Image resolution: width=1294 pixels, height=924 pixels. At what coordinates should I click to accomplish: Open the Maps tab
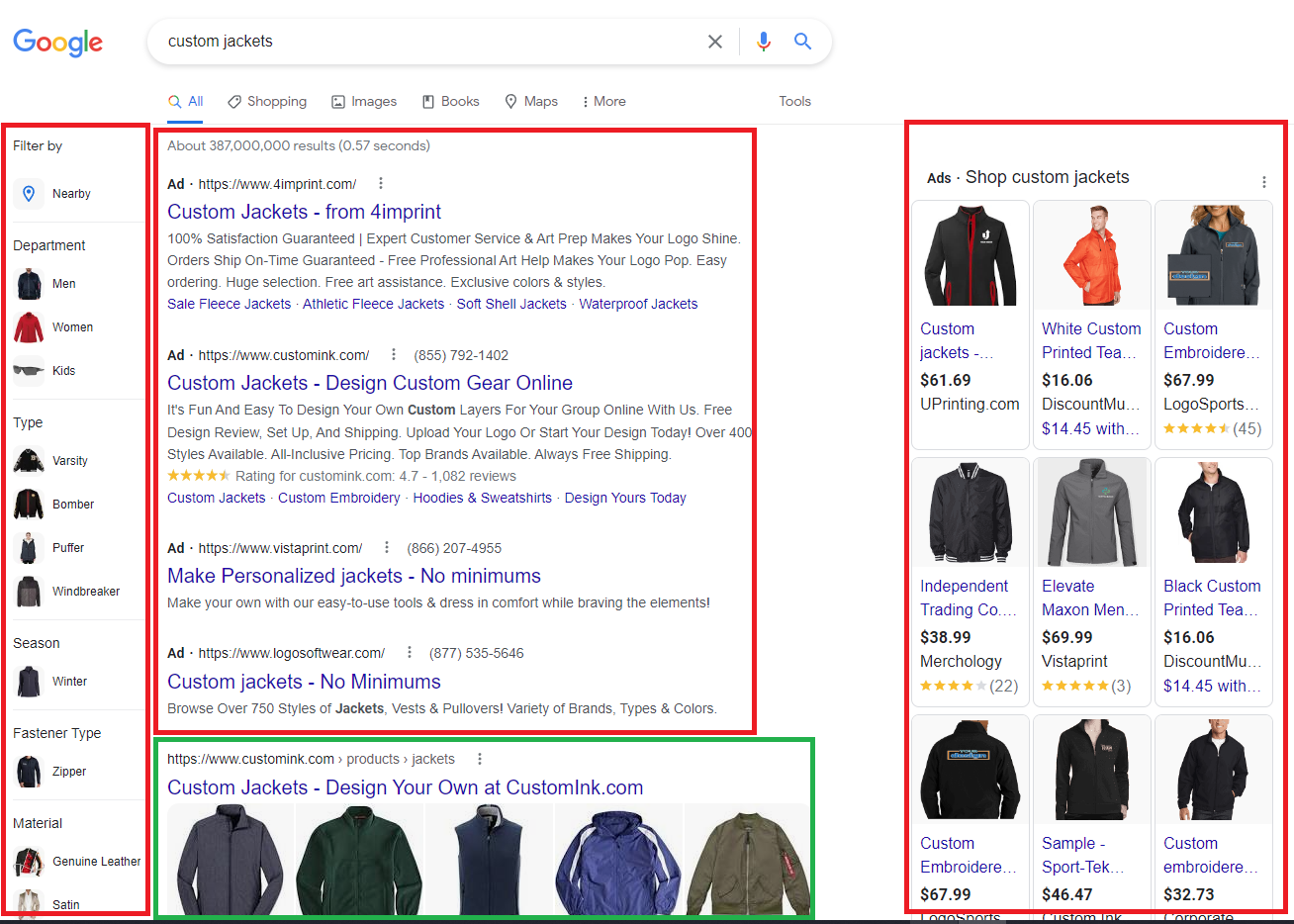pos(531,101)
